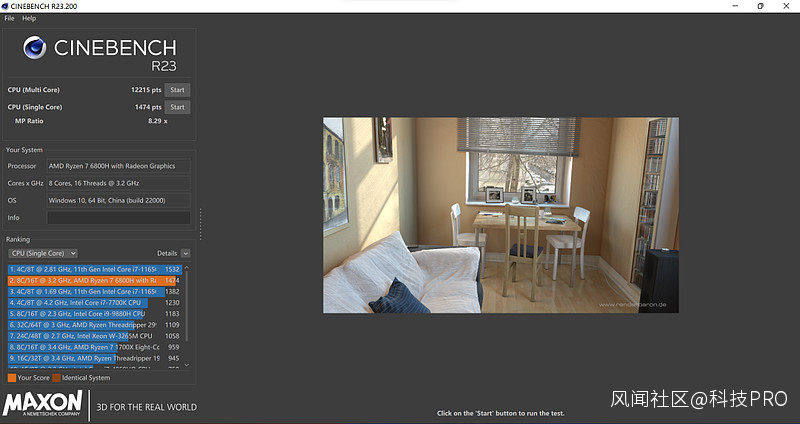
Task: Start the CPU Single Core test
Action: (x=177, y=107)
